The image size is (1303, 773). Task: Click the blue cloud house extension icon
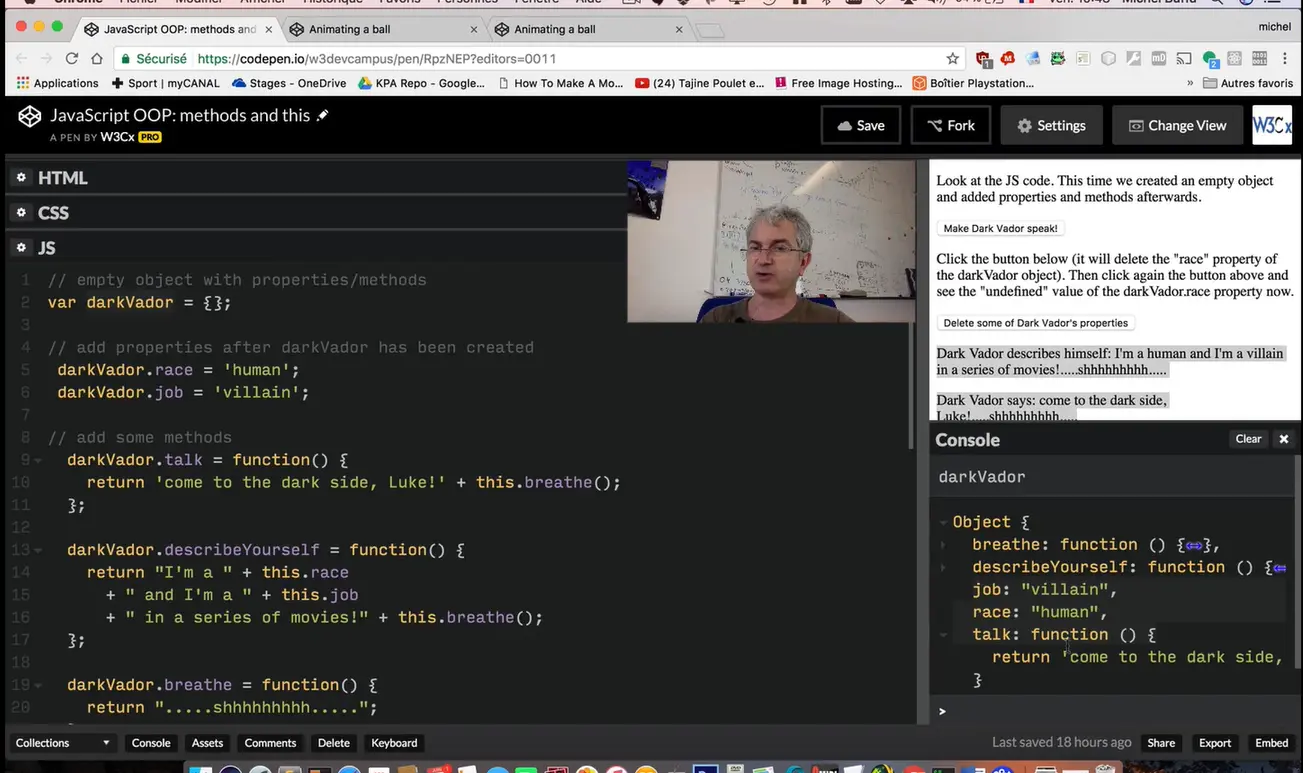click(x=1033, y=58)
